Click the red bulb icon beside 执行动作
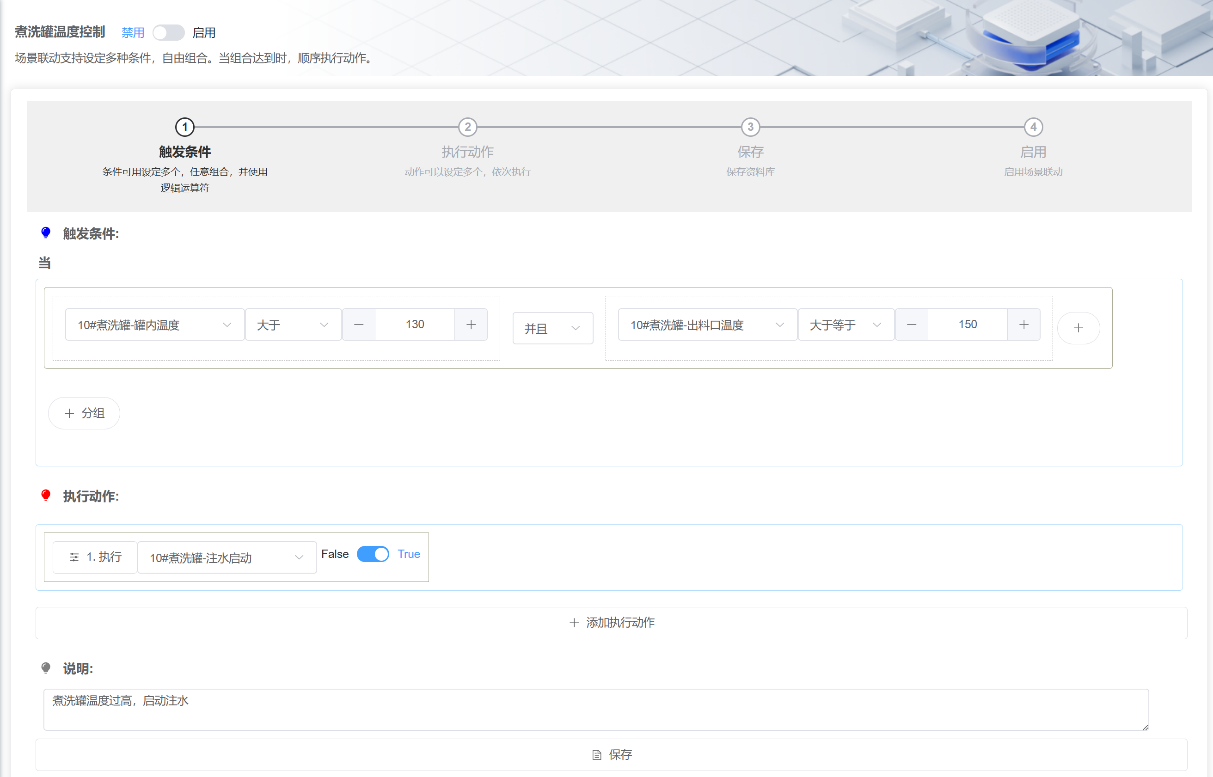The width and height of the screenshot is (1213, 777). (45, 496)
